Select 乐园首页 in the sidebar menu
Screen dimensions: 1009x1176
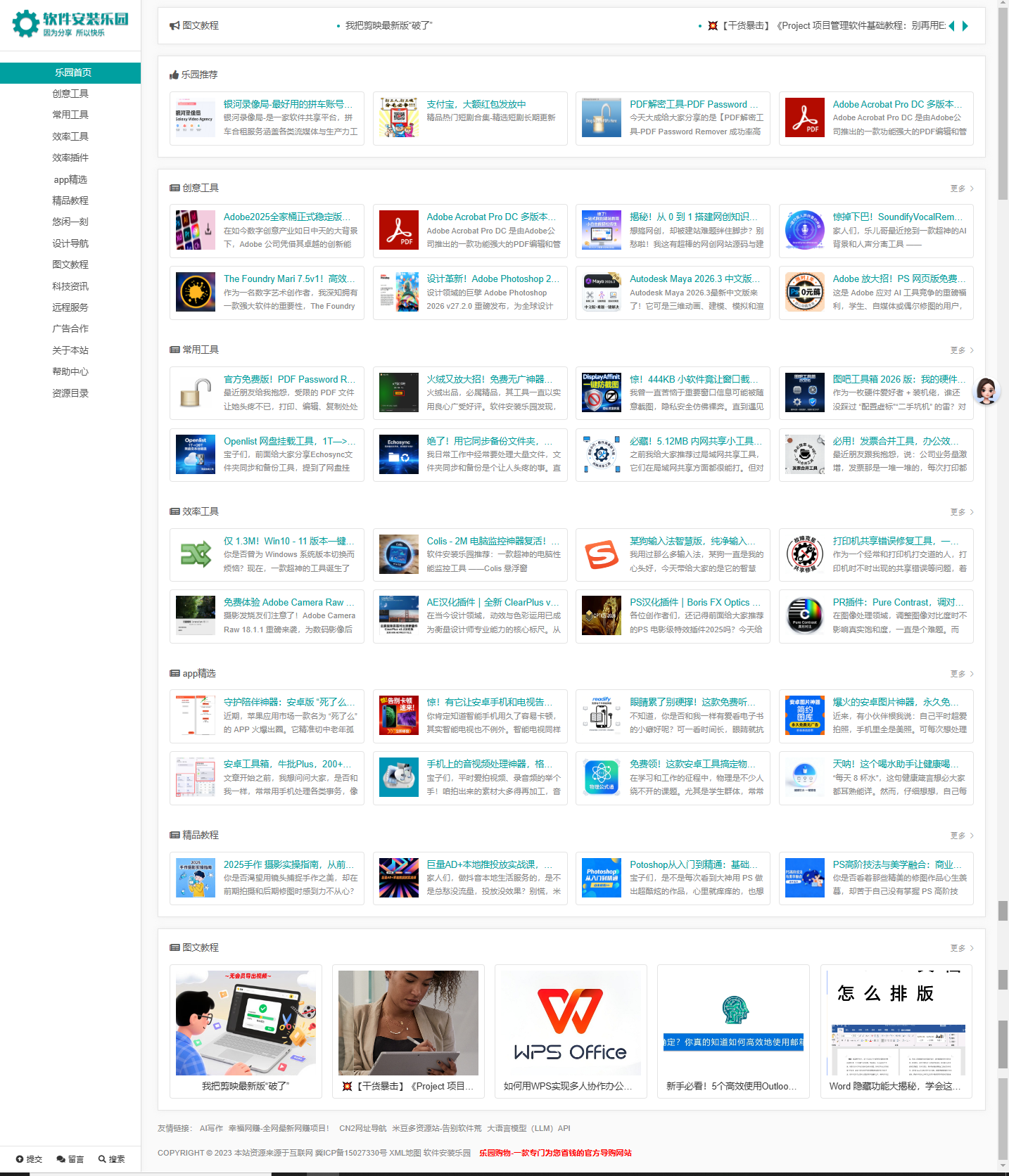coord(70,72)
